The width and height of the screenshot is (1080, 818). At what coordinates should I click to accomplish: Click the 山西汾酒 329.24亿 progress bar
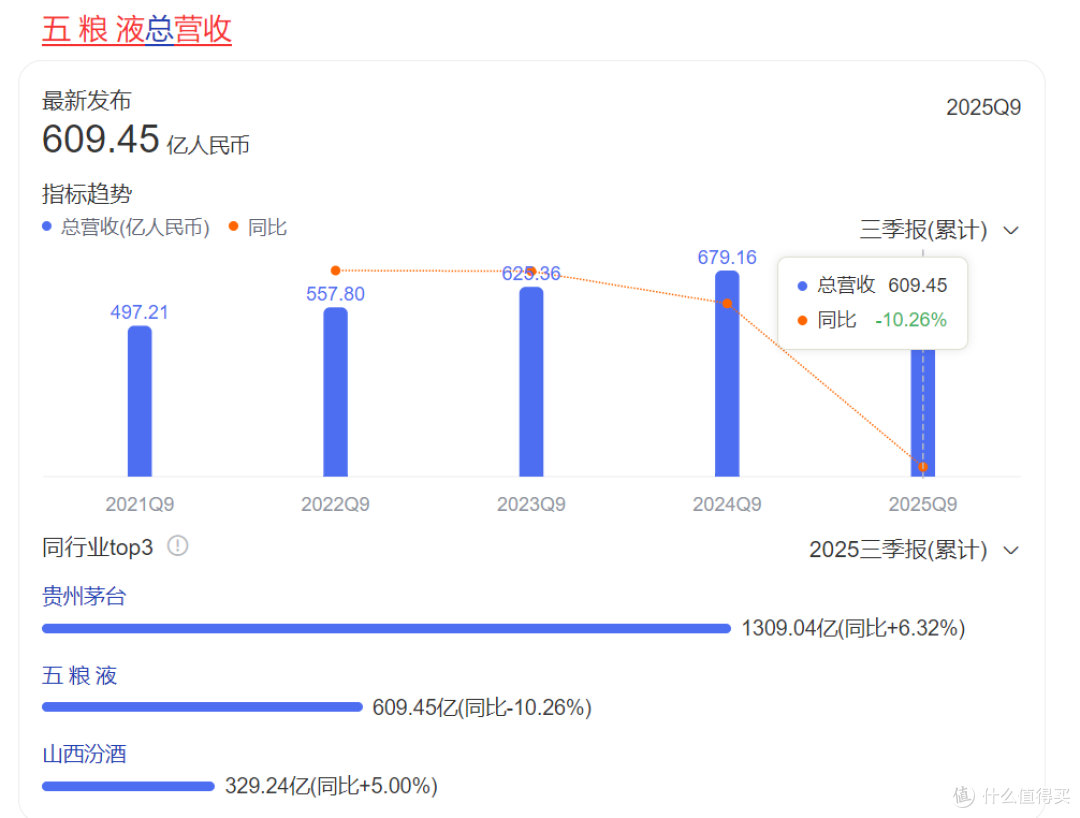tap(128, 786)
